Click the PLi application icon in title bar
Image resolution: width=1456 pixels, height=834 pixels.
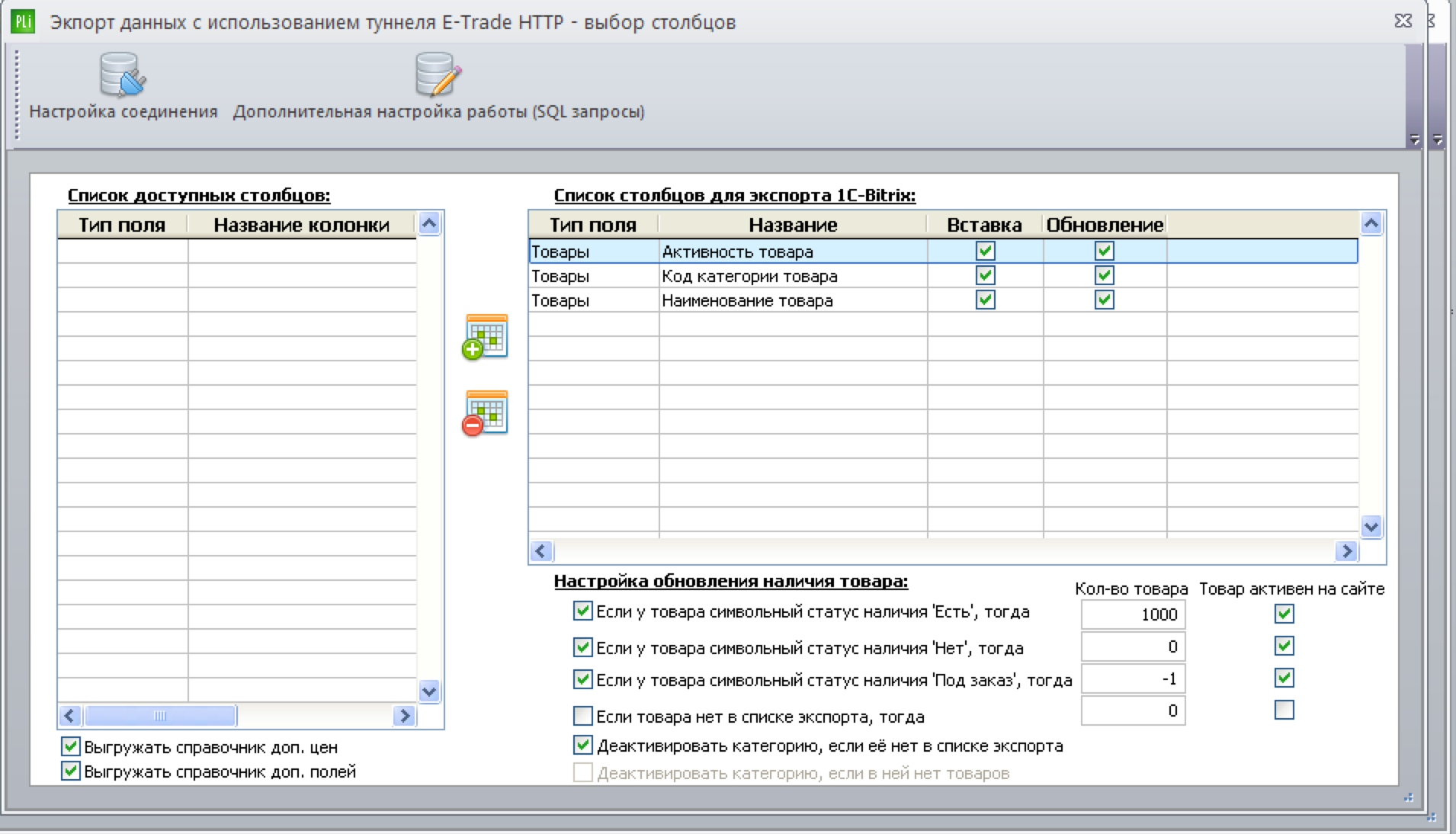pos(23,21)
